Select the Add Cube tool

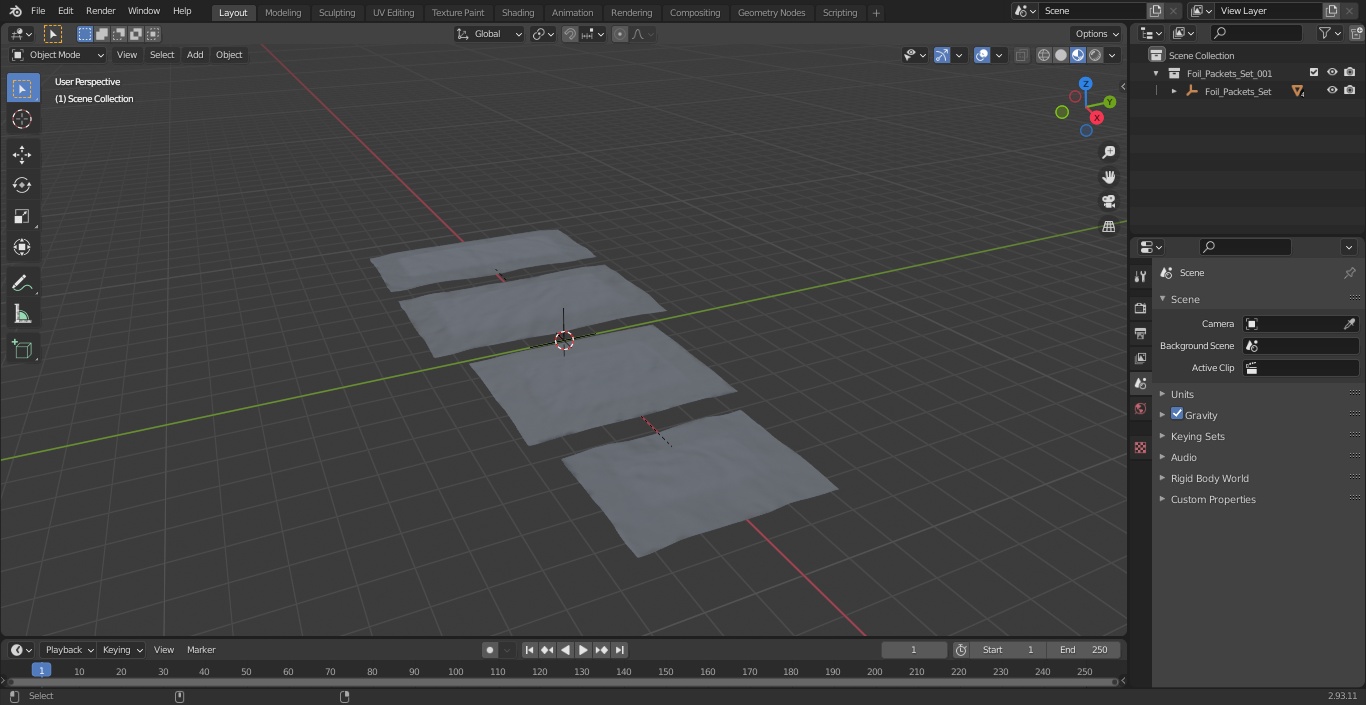pos(22,350)
